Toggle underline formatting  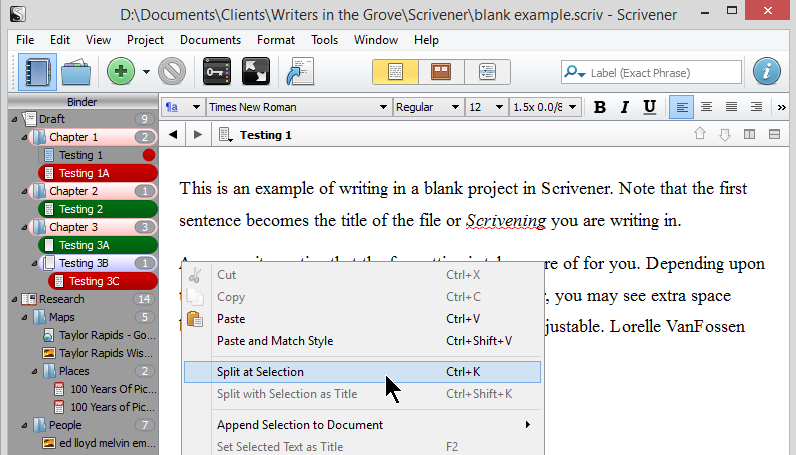(x=649, y=107)
